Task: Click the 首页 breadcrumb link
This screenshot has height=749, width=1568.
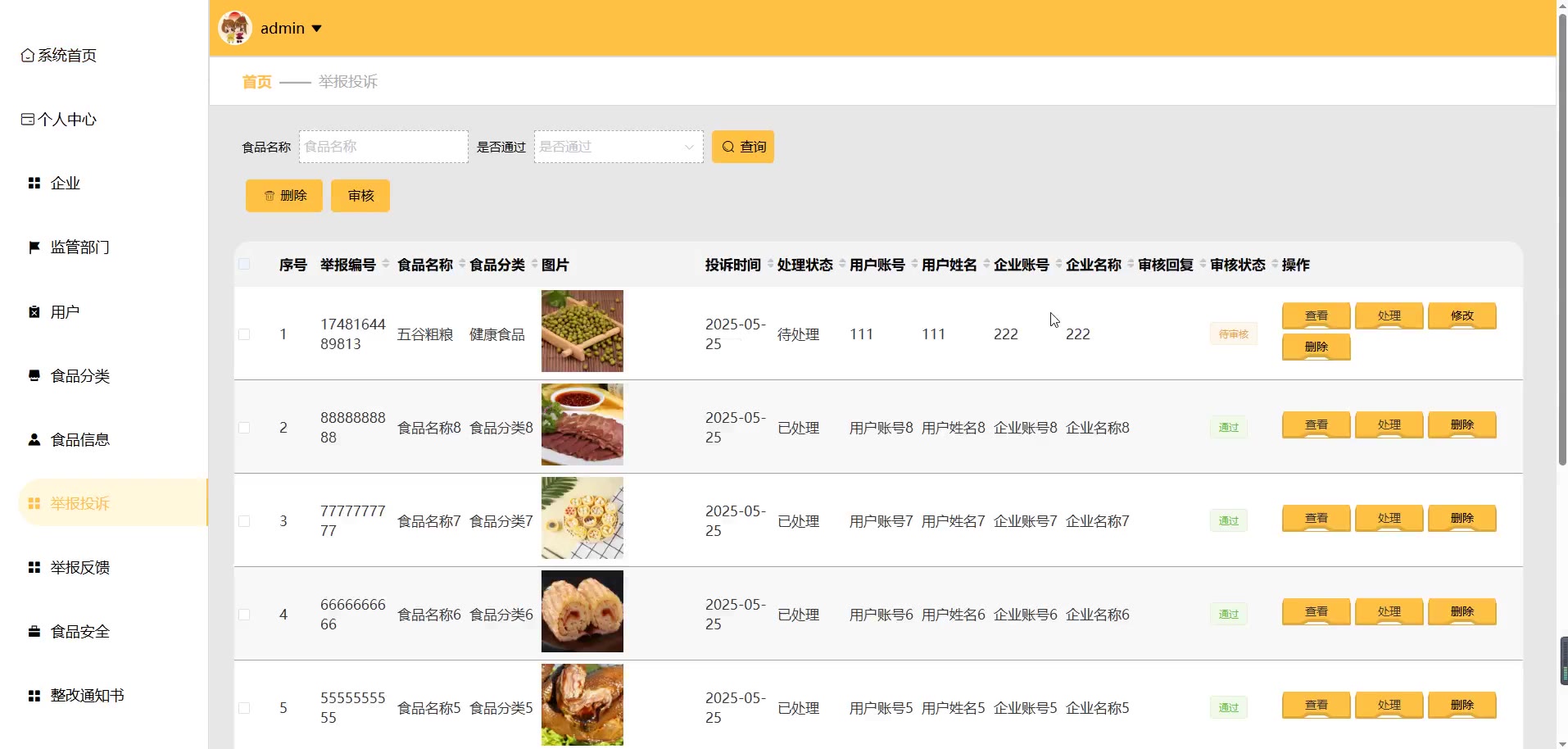Action: coord(256,82)
